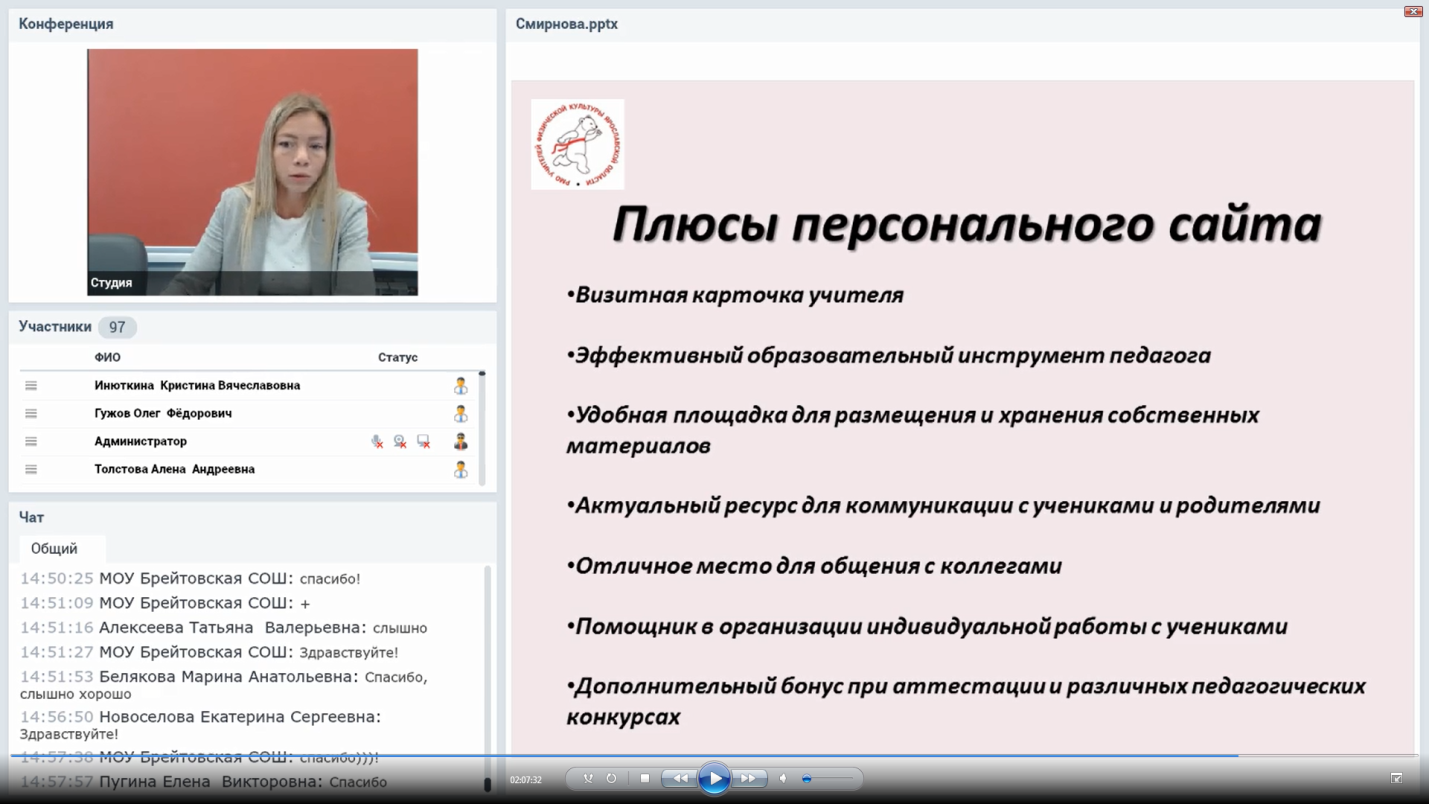This screenshot has width=1429, height=804.
Task: Click bullet 'Удобная площадка для размещения'
Action: [913, 430]
